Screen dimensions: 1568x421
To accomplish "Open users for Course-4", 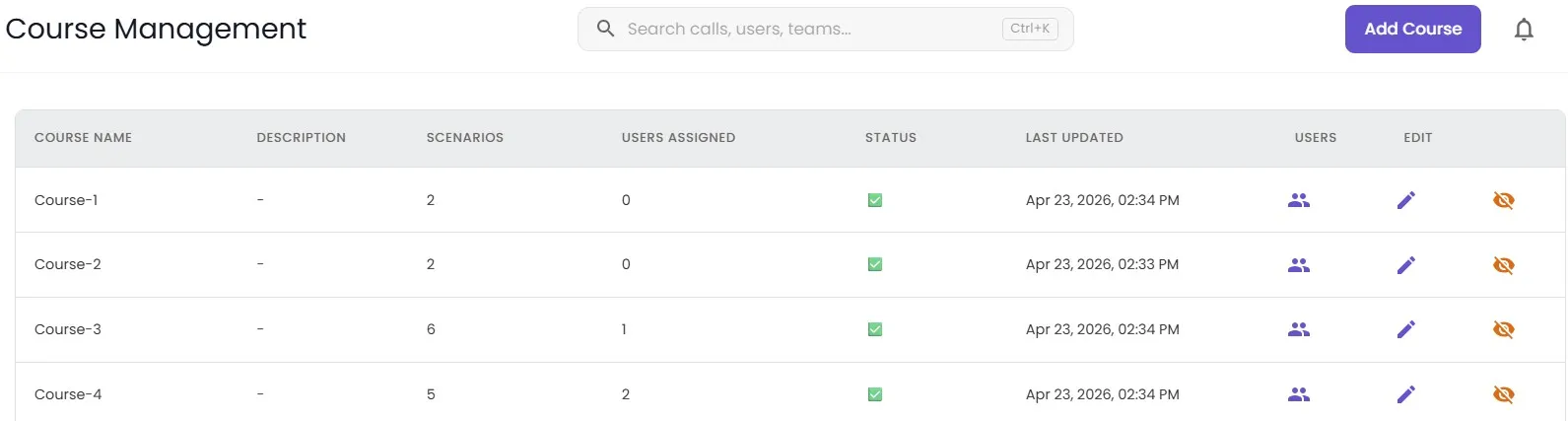I will (1299, 394).
